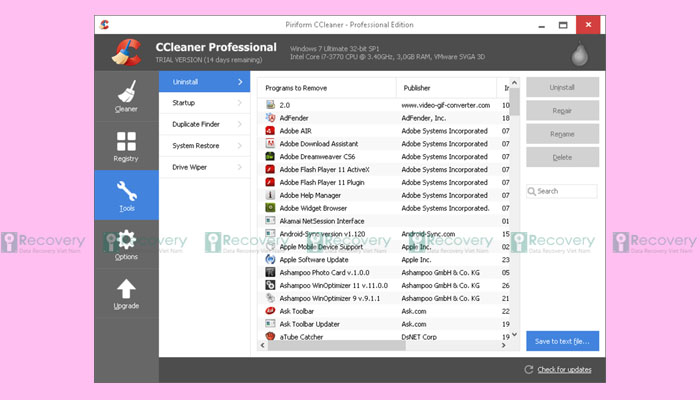The image size is (700, 400).
Task: Click the horizontal scrollbar left arrow
Action: [x=262, y=346]
